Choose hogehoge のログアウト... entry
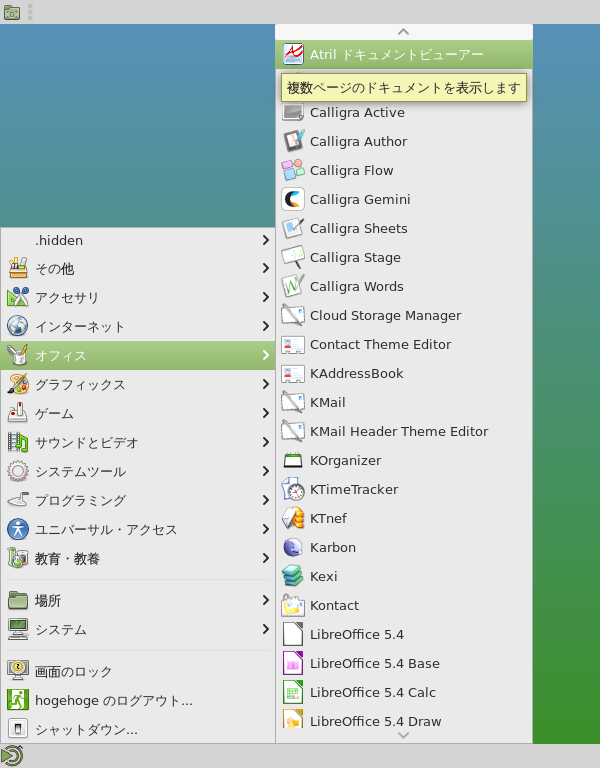The height and width of the screenshot is (768, 600). 138,700
